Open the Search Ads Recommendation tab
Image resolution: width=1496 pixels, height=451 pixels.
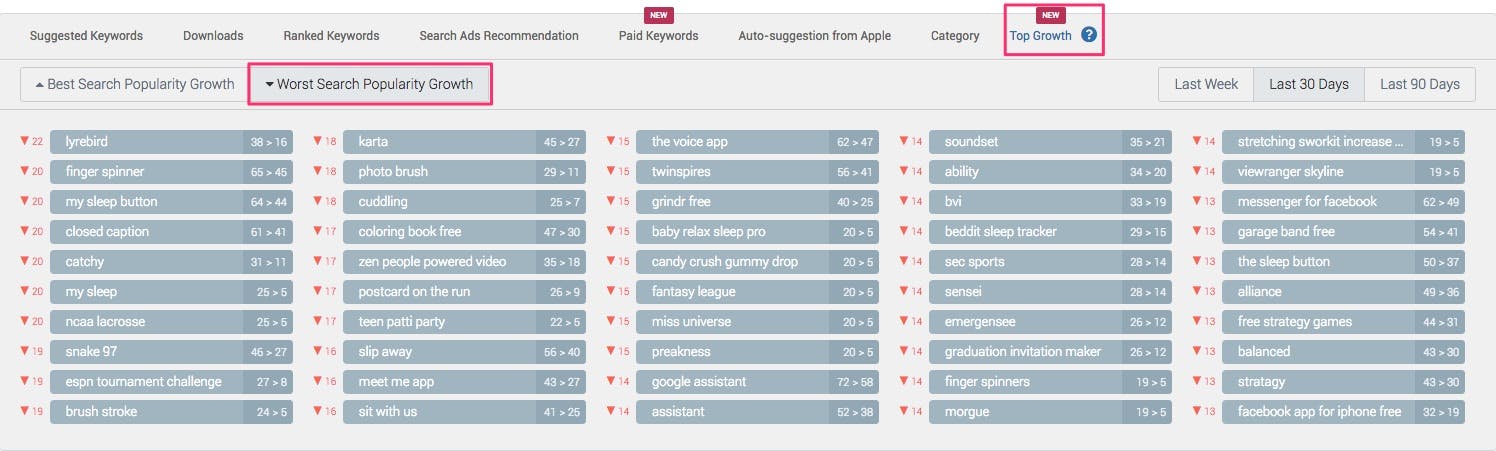(499, 35)
